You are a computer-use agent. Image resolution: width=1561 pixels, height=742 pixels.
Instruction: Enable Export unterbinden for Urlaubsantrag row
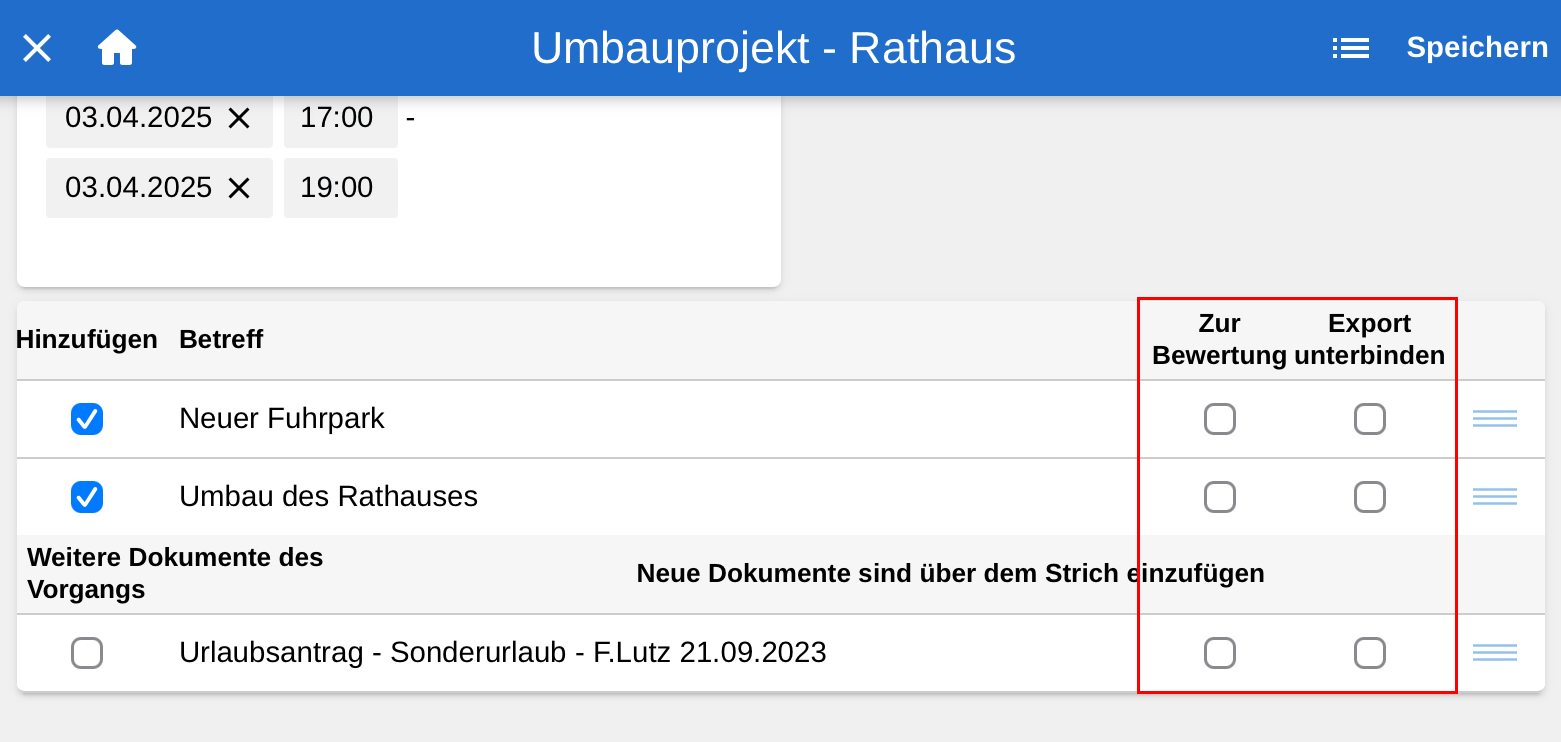[1369, 653]
